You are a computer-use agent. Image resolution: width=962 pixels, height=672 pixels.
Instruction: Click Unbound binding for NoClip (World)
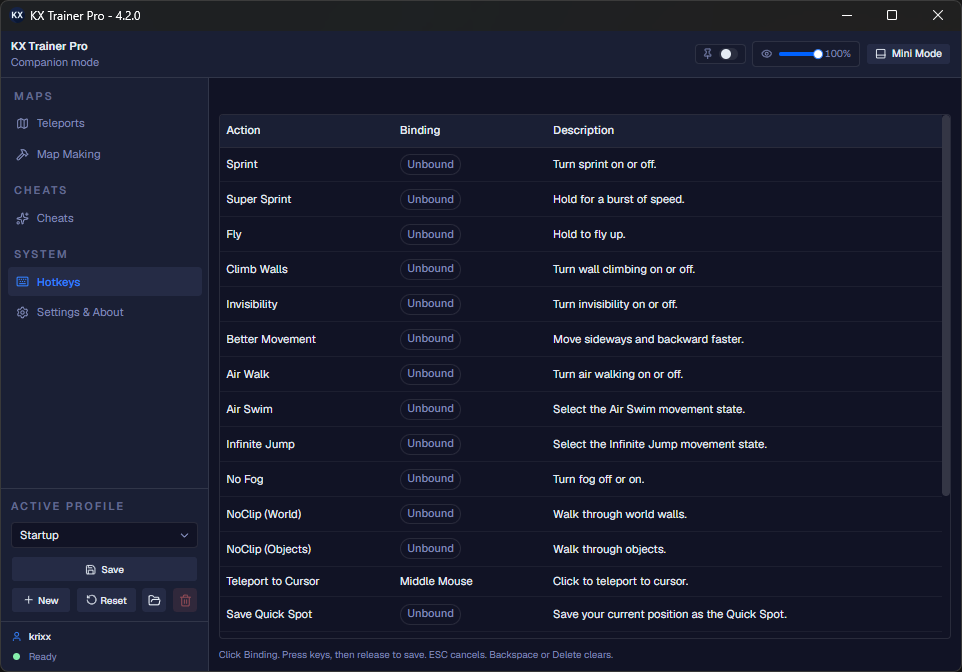(430, 514)
